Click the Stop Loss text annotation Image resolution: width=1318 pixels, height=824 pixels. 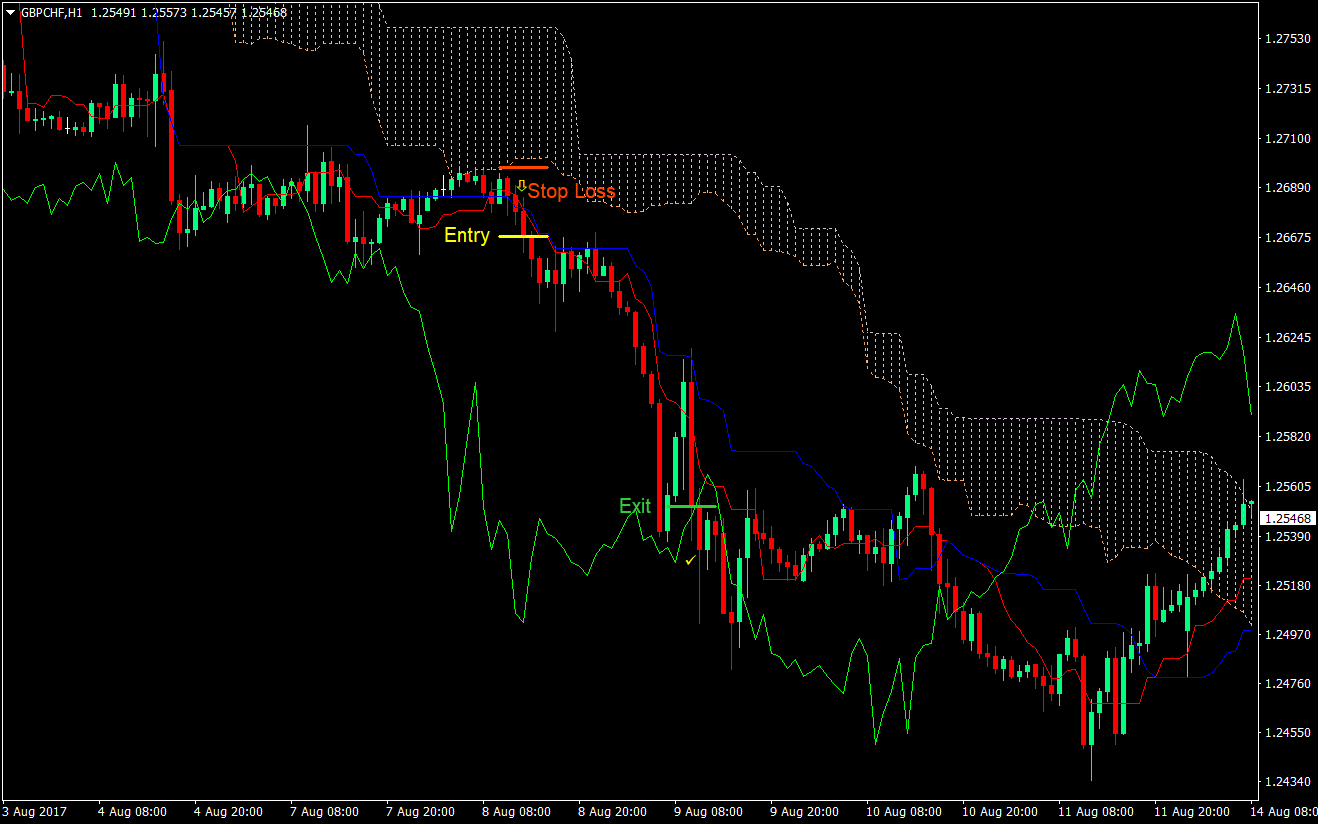(572, 192)
